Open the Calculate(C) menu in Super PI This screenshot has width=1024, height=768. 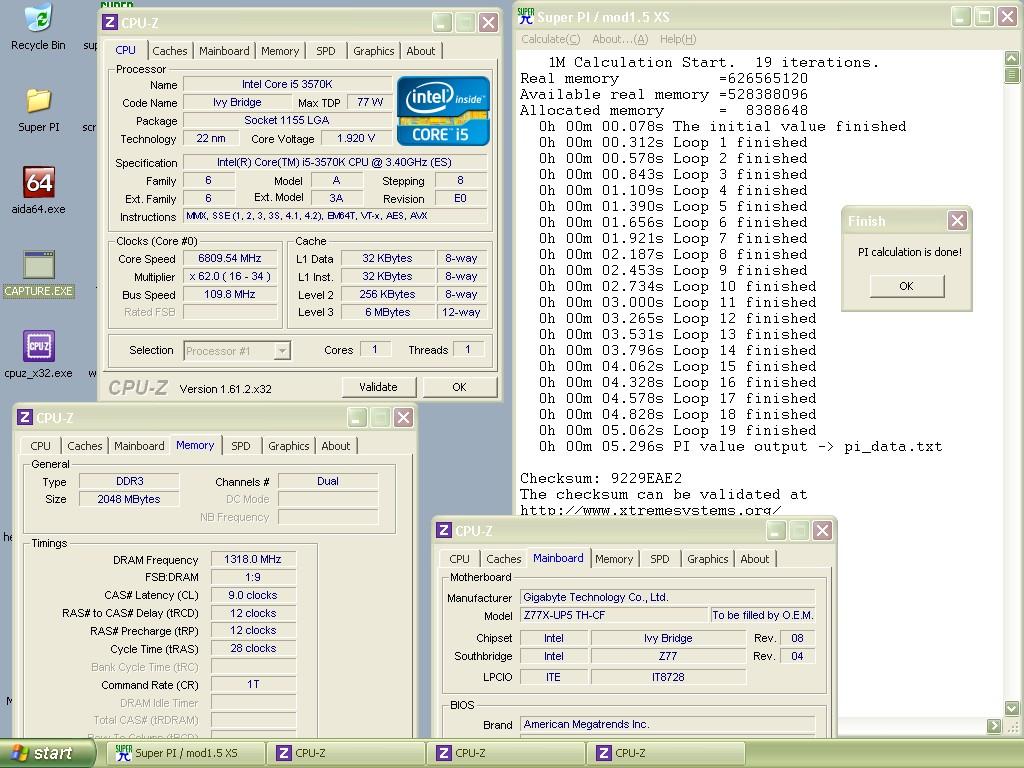[x=551, y=39]
